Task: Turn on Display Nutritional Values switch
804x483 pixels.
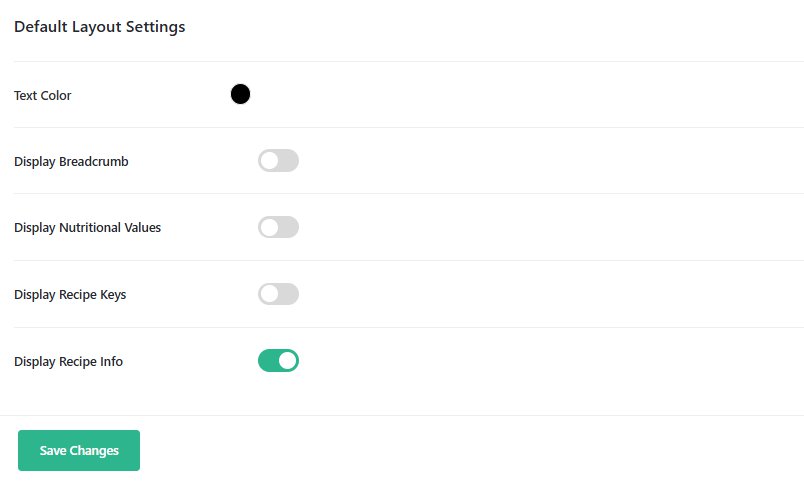Action: click(278, 227)
